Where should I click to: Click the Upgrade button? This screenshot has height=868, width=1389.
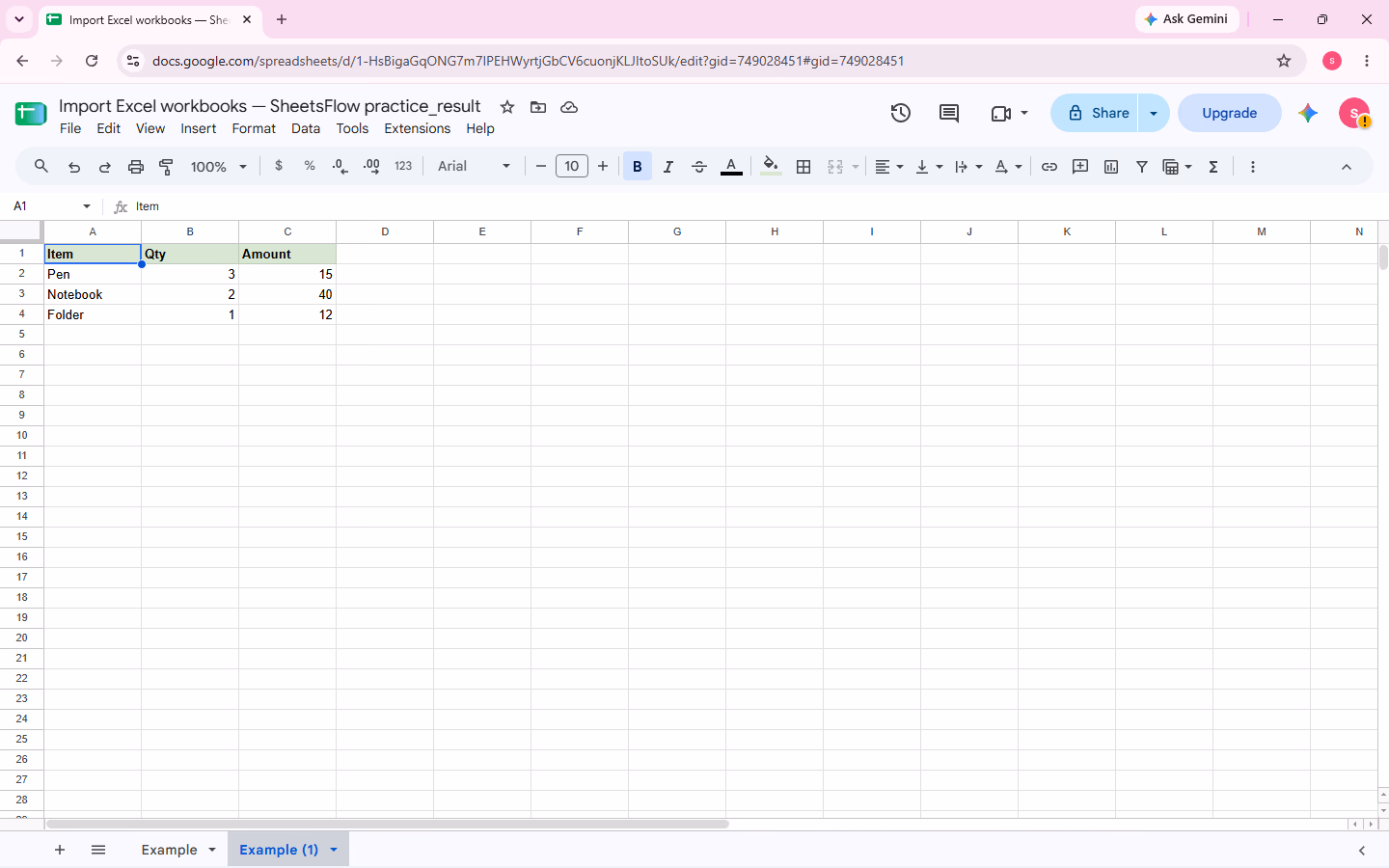coord(1230,113)
